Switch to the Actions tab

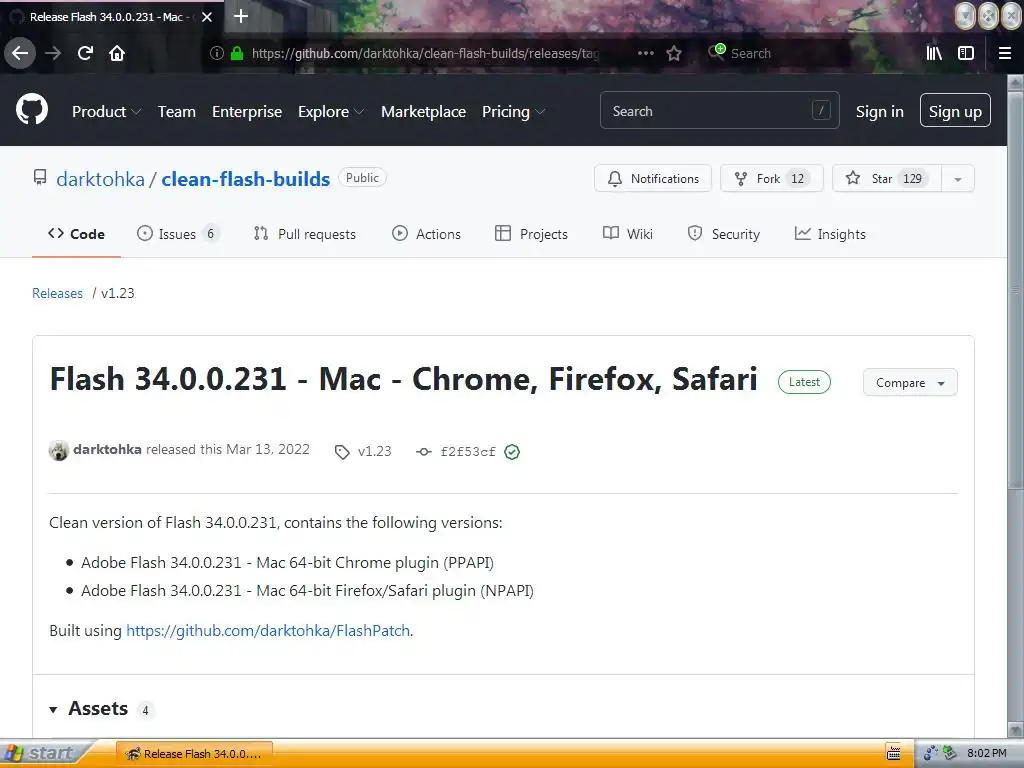pyautogui.click(x=426, y=234)
